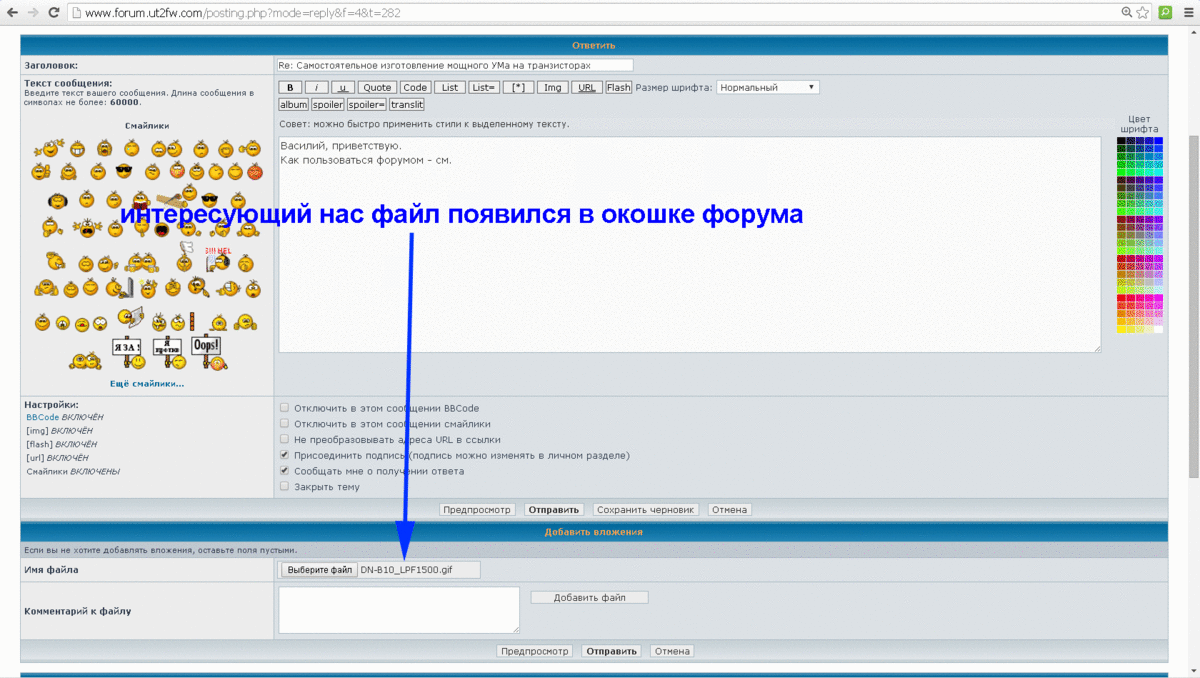Click the "Добавить файл" button
The width and height of the screenshot is (1200, 678).
point(589,598)
